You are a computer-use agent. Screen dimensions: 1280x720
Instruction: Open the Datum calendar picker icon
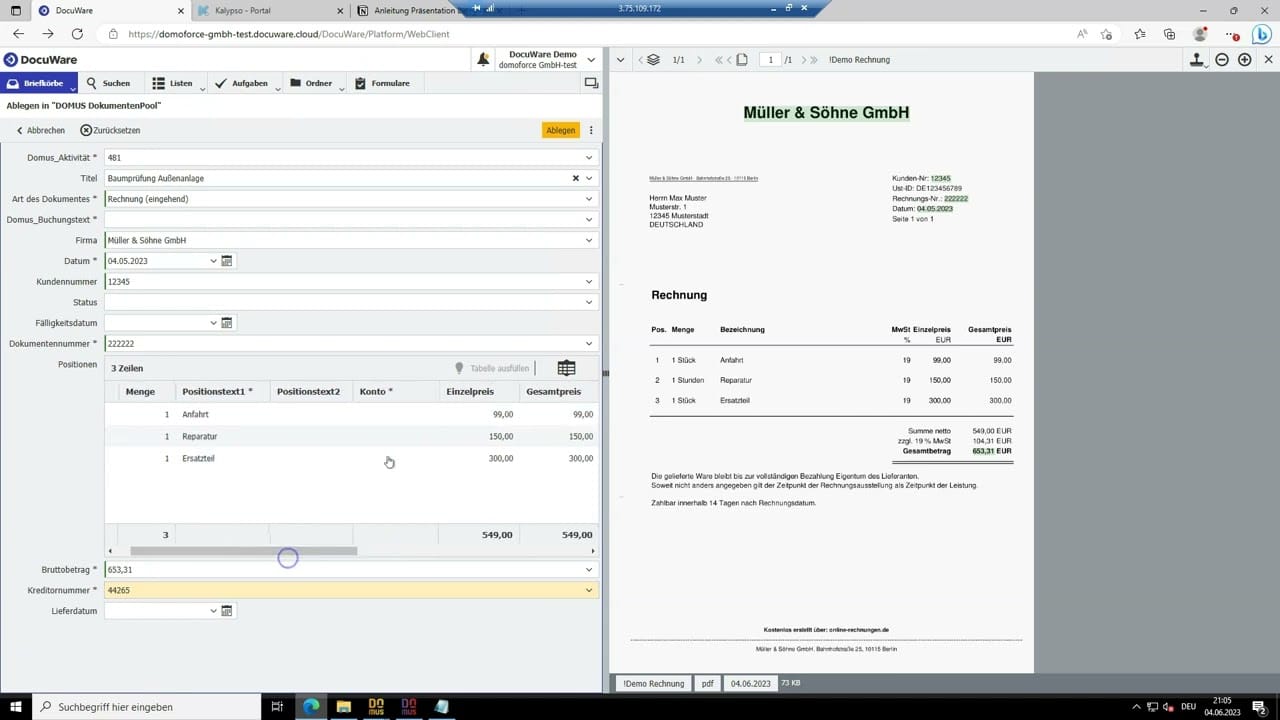pyautogui.click(x=227, y=261)
